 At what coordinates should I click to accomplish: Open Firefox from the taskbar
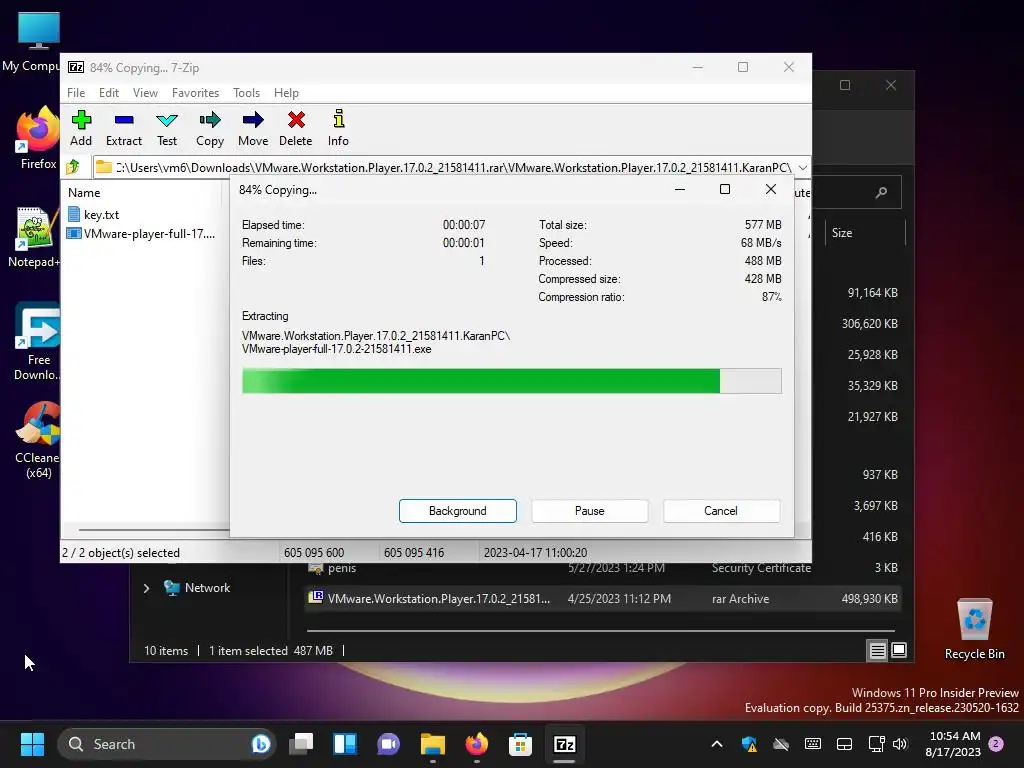pos(476,744)
